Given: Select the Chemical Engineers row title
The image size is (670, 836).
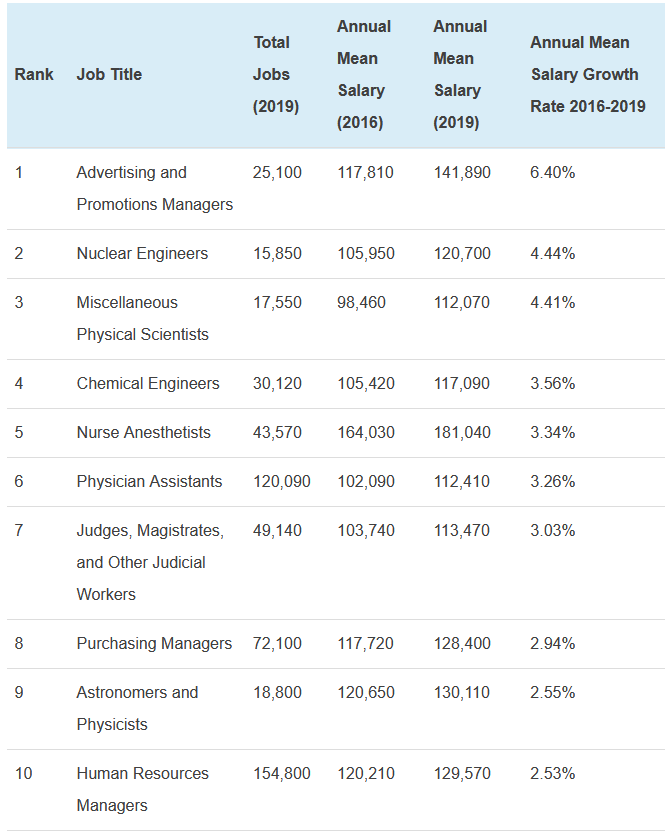Looking at the screenshot, I should (x=148, y=384).
